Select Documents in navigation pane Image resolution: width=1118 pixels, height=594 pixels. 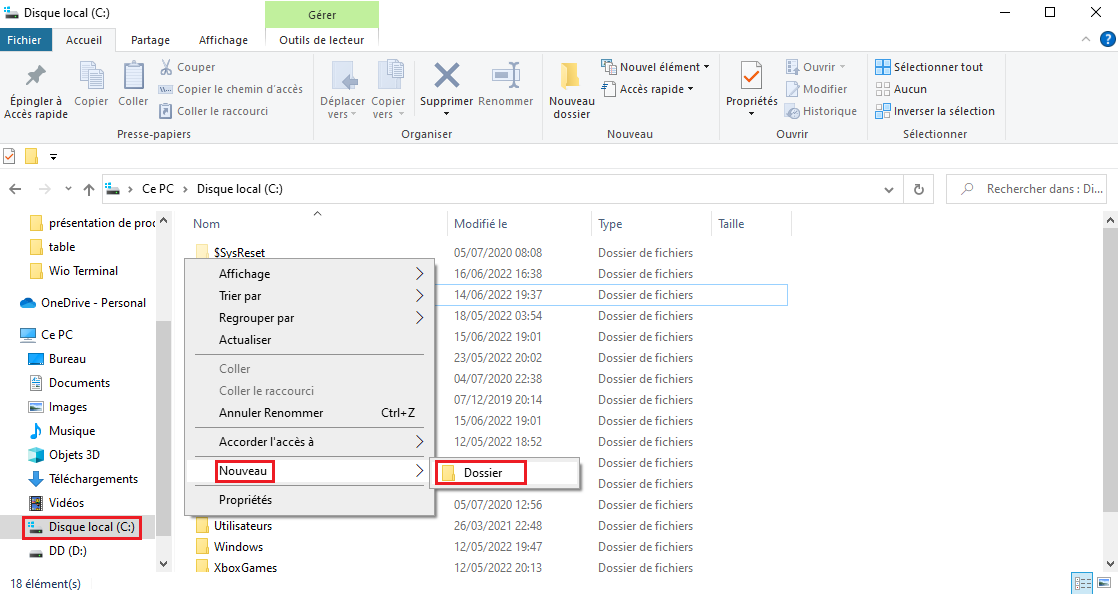(79, 383)
